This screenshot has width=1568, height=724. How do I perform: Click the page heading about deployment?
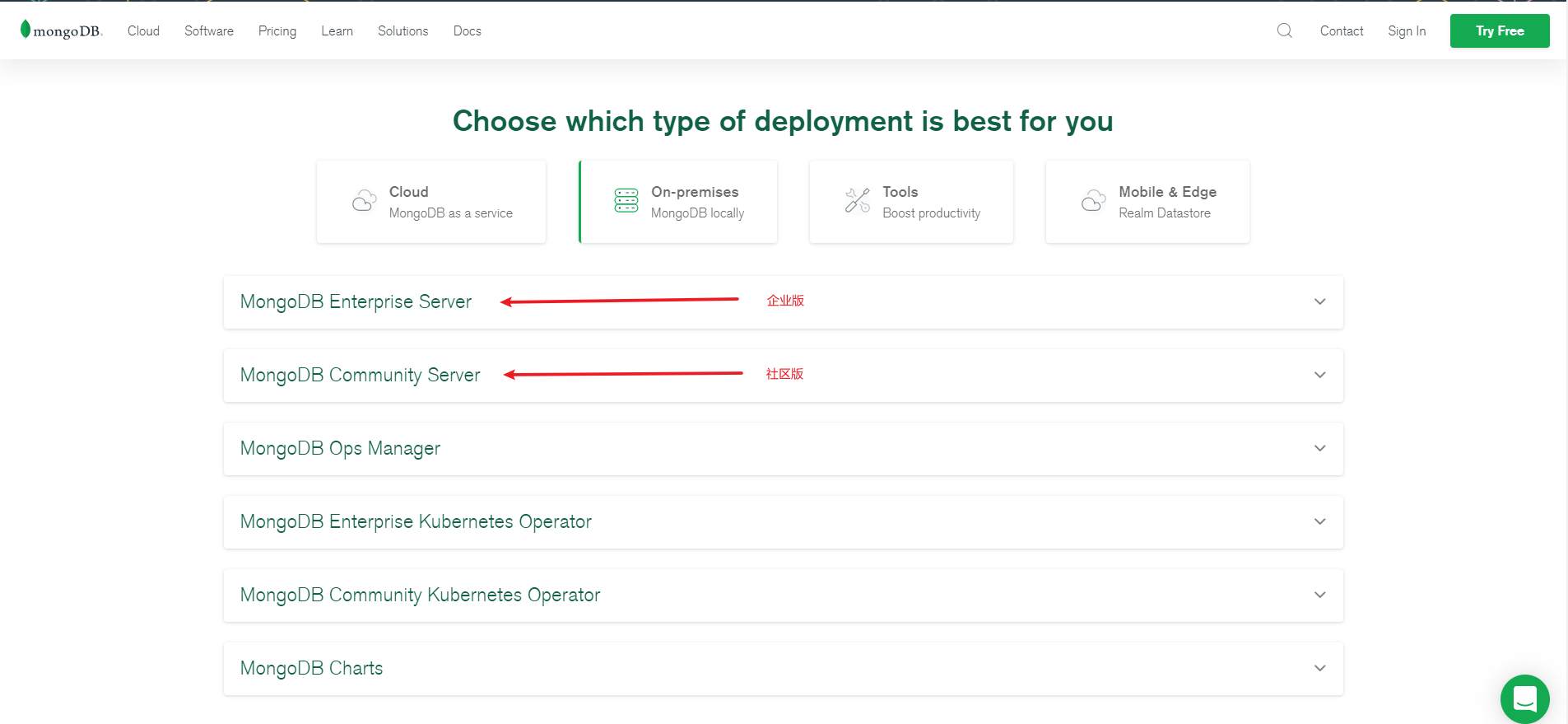(783, 121)
